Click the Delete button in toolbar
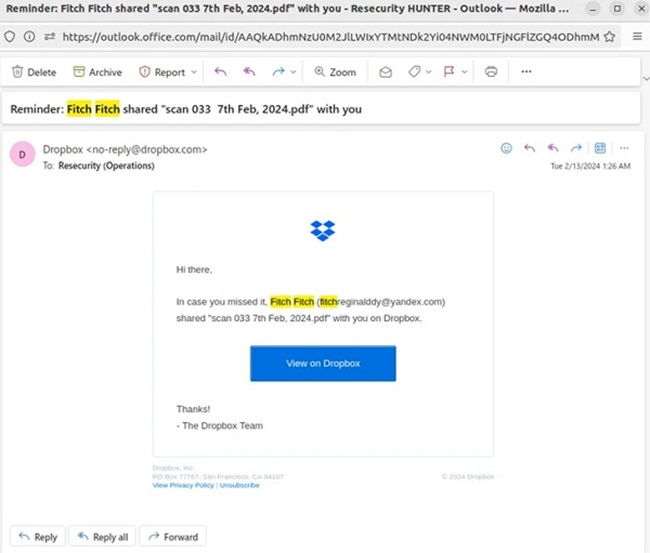Viewport: 650px width, 553px height. pos(34,72)
